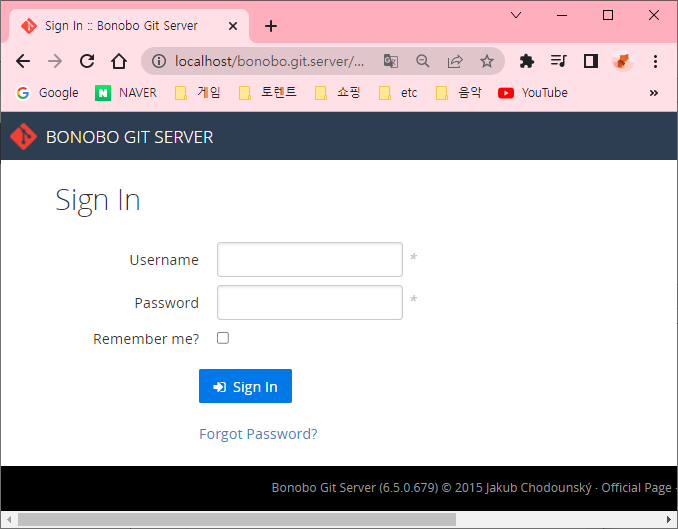Click the localhost address bar URL
Image resolution: width=678 pixels, height=529 pixels.
269,61
